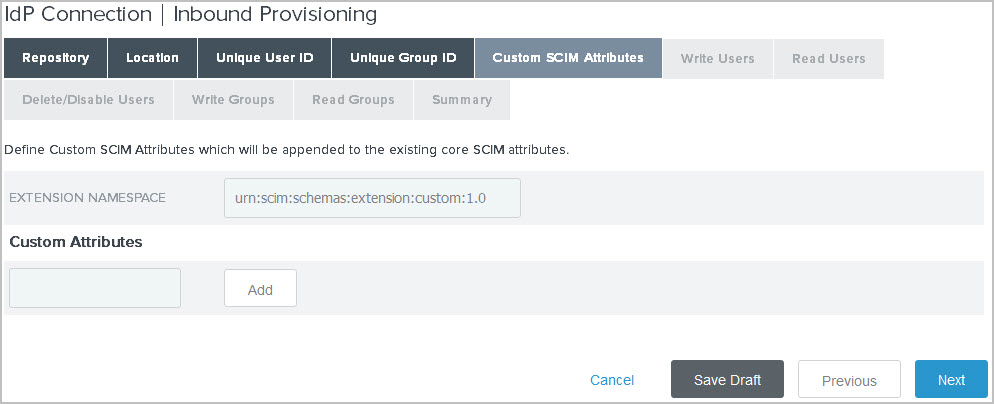Focus the Extension Namespace text field
Screen dimensions: 994x404
(372, 198)
